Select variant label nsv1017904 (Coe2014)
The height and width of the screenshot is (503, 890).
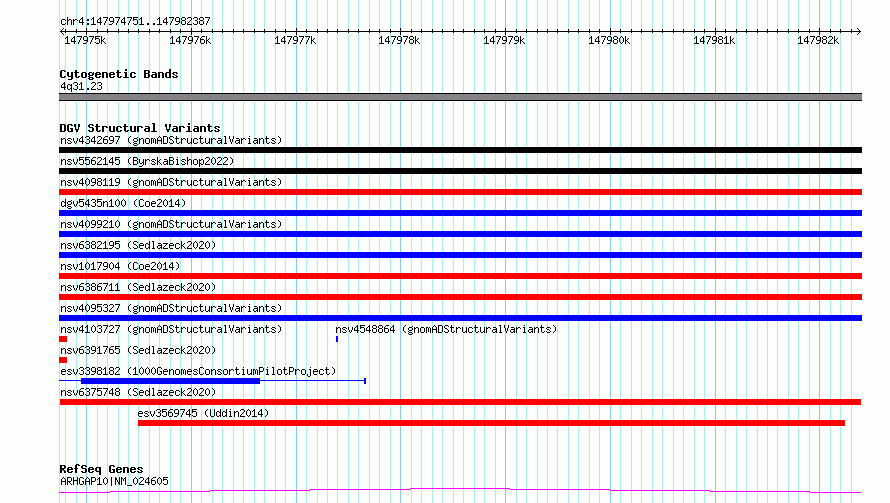pyautogui.click(x=120, y=266)
